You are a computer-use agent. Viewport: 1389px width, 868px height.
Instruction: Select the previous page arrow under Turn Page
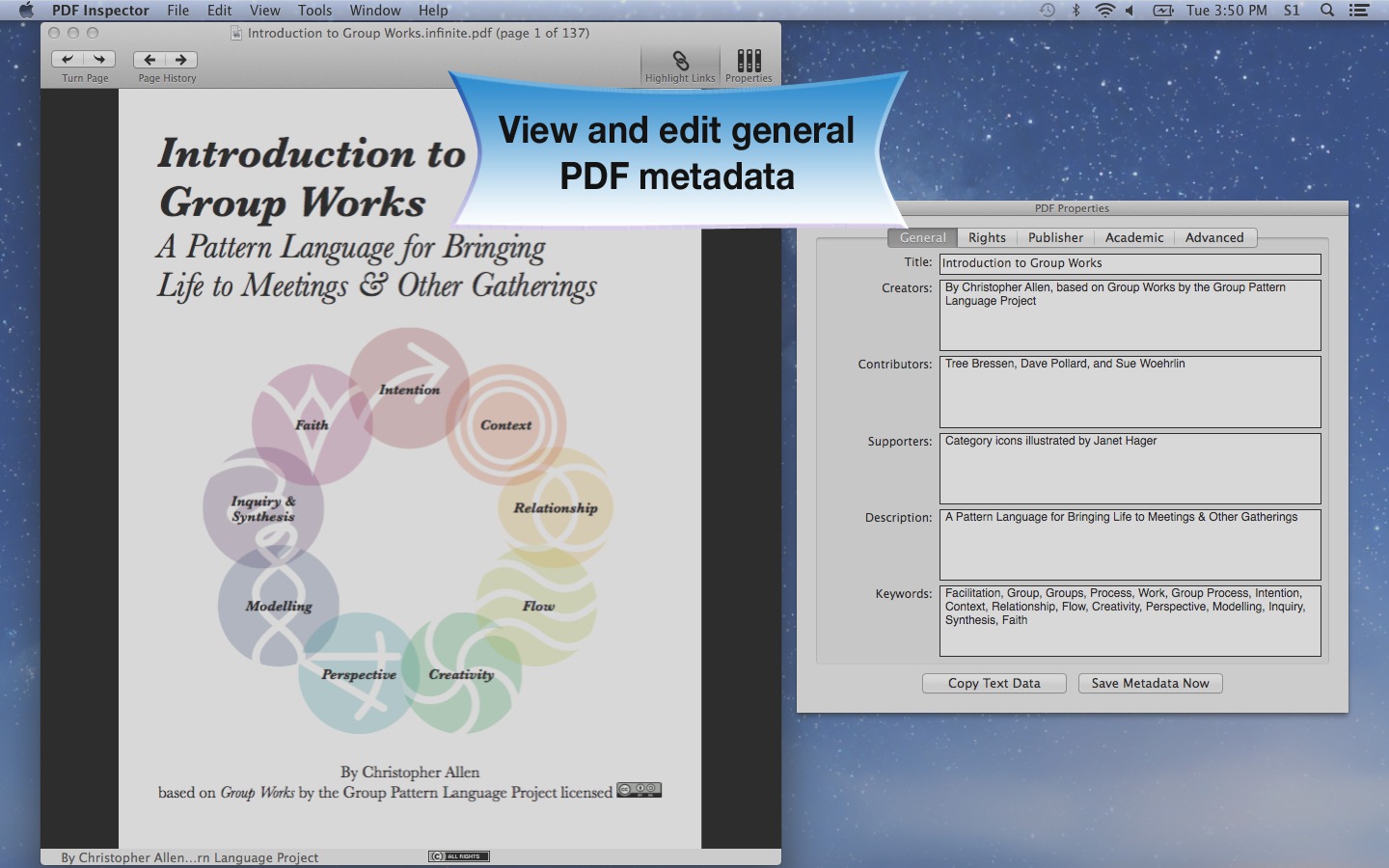[68, 58]
